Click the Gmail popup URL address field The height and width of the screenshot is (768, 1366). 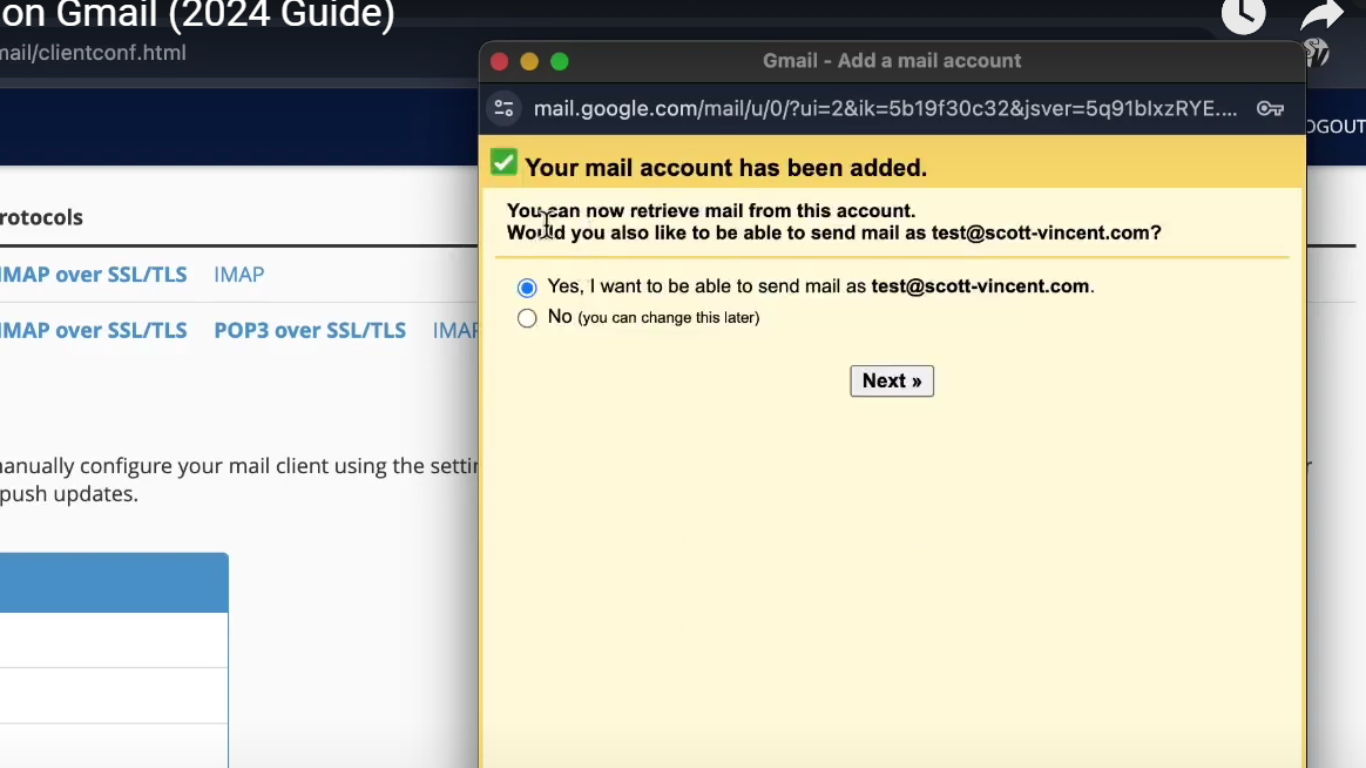pyautogui.click(x=885, y=109)
